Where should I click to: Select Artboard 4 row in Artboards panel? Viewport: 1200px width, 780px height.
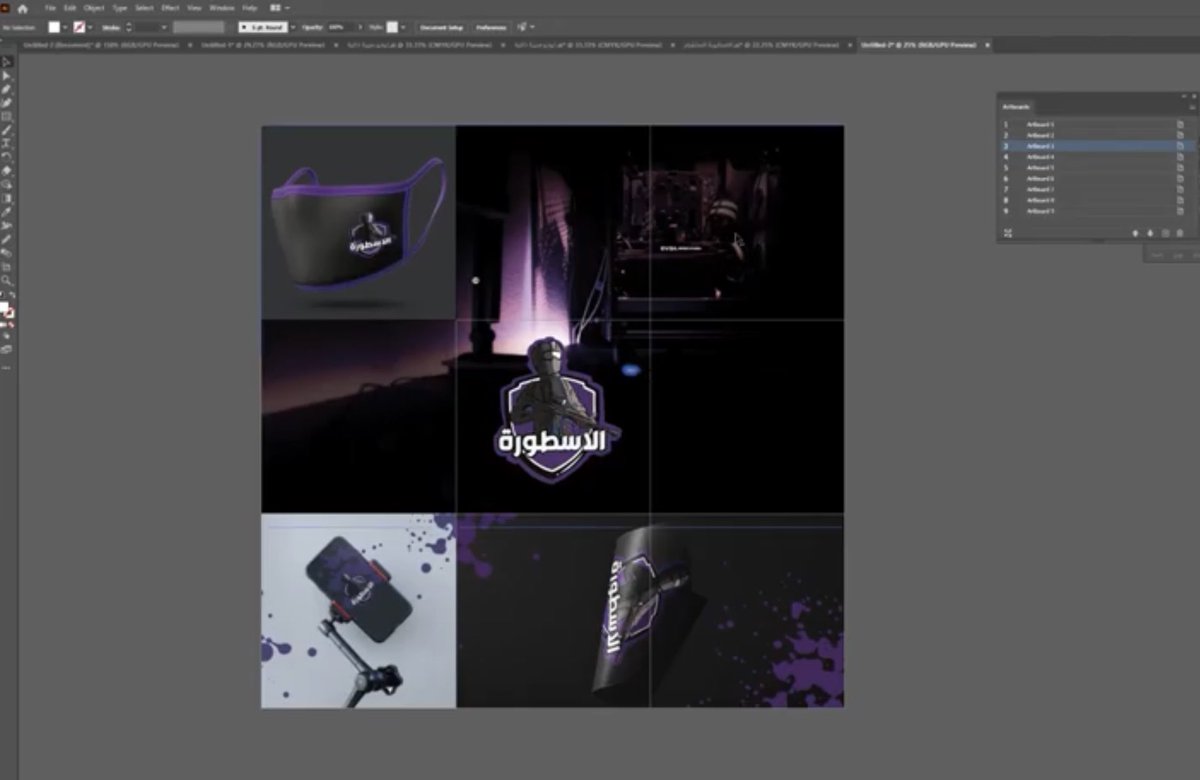pyautogui.click(x=1096, y=157)
